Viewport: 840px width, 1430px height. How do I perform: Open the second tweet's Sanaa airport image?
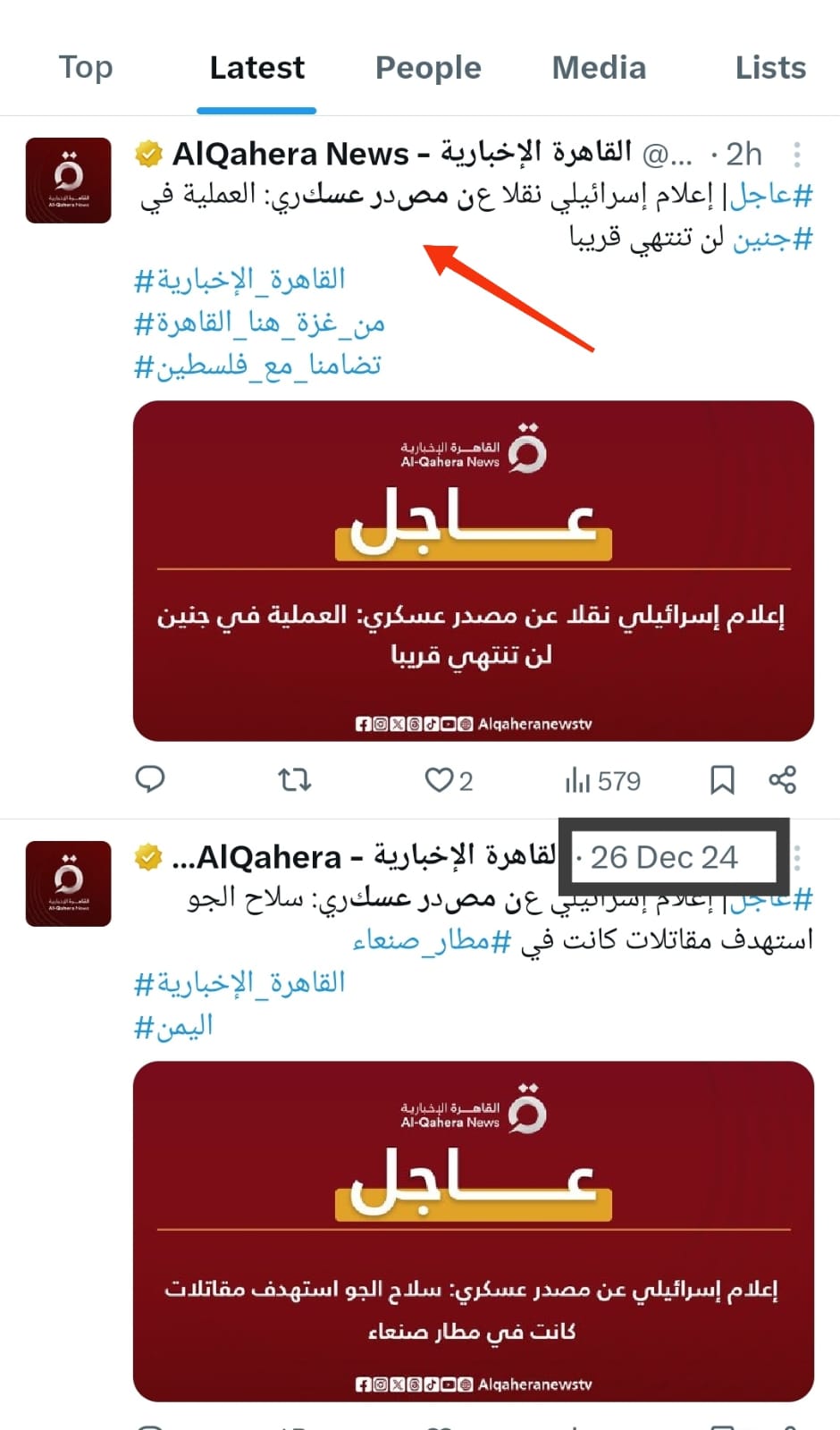coord(474,1232)
